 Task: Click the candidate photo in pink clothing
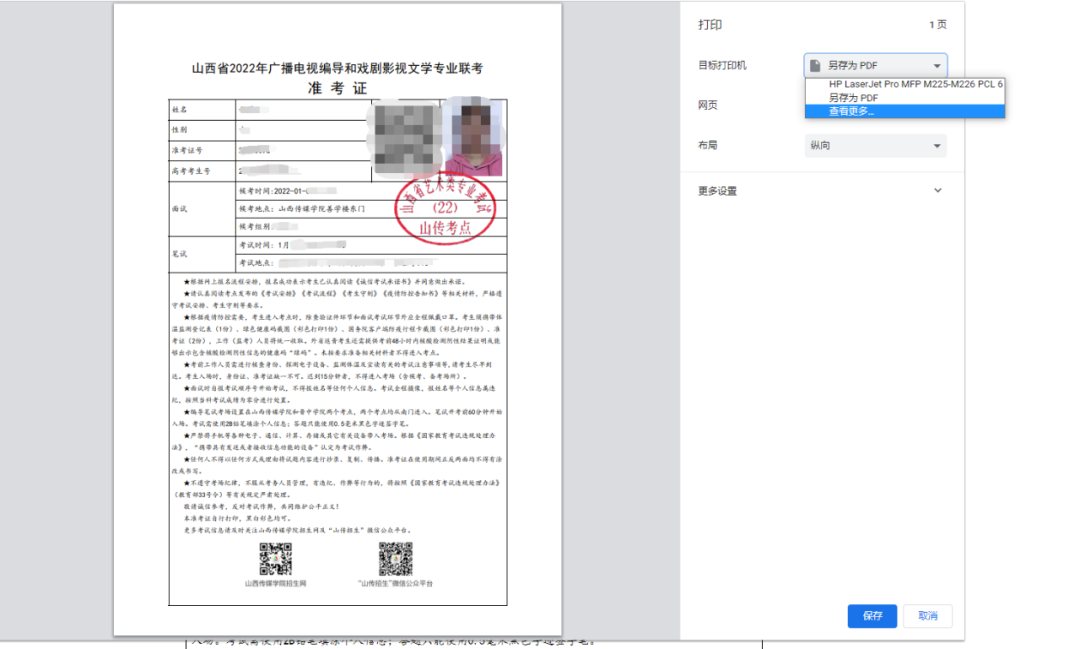pos(472,138)
